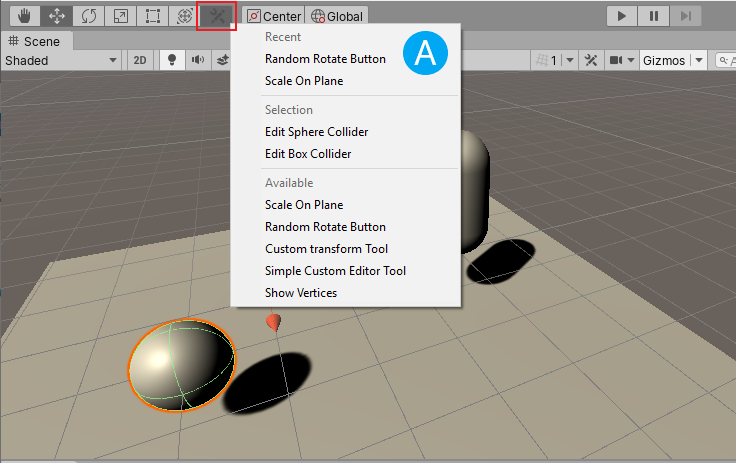Open scene camera settings icon

[615, 60]
